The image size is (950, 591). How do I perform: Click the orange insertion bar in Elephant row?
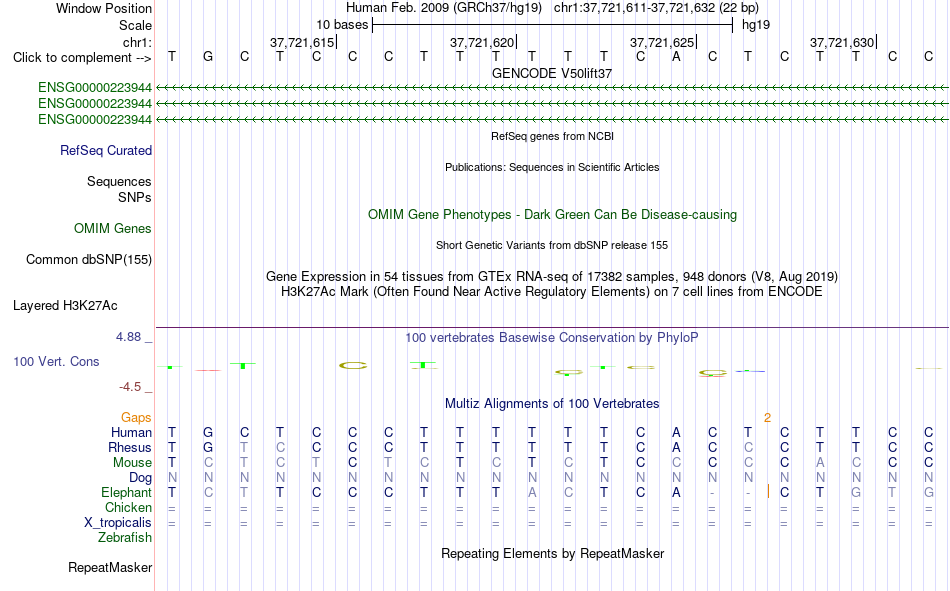(768, 491)
